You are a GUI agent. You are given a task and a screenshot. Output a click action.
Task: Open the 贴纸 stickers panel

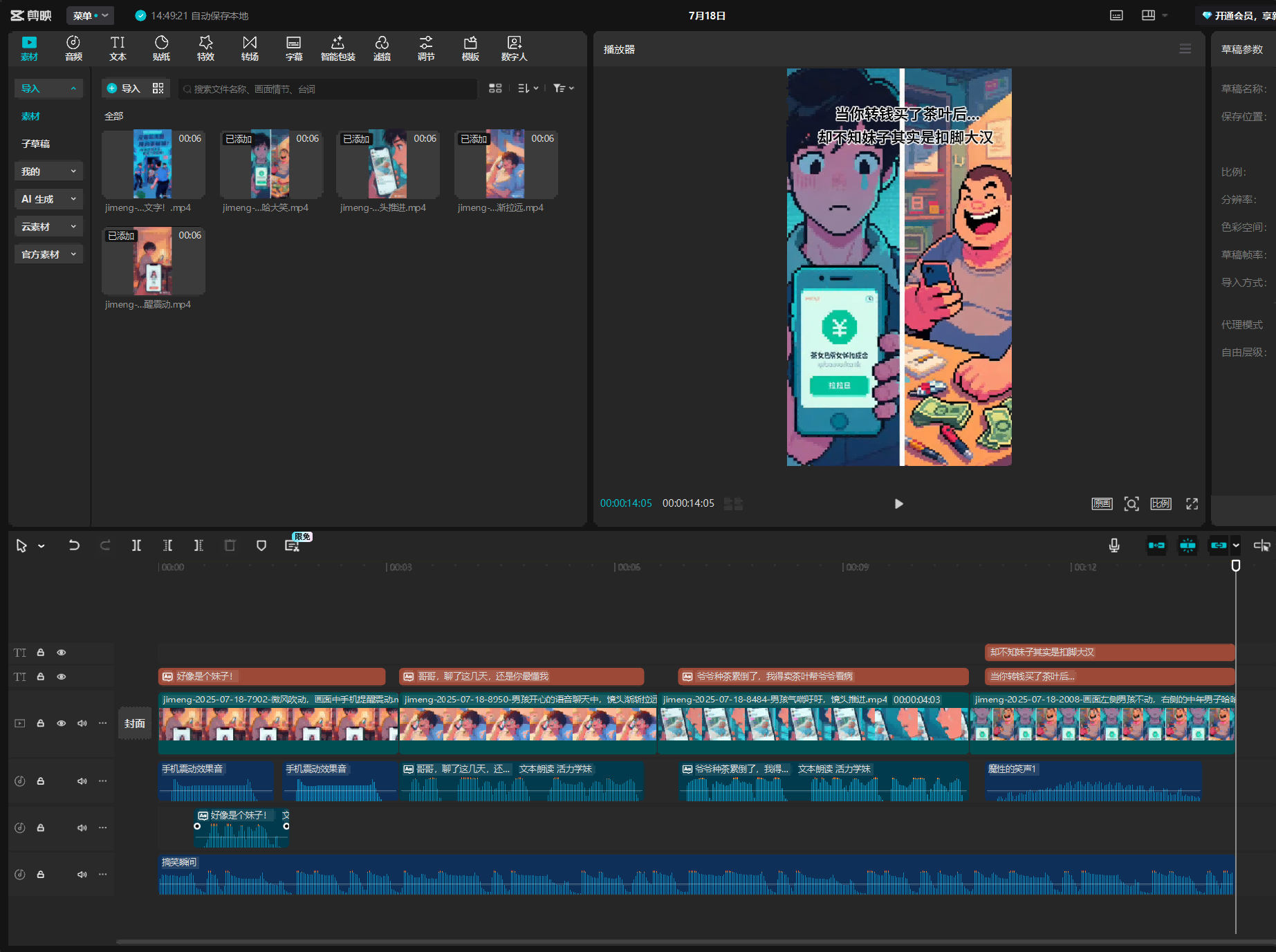pyautogui.click(x=161, y=48)
